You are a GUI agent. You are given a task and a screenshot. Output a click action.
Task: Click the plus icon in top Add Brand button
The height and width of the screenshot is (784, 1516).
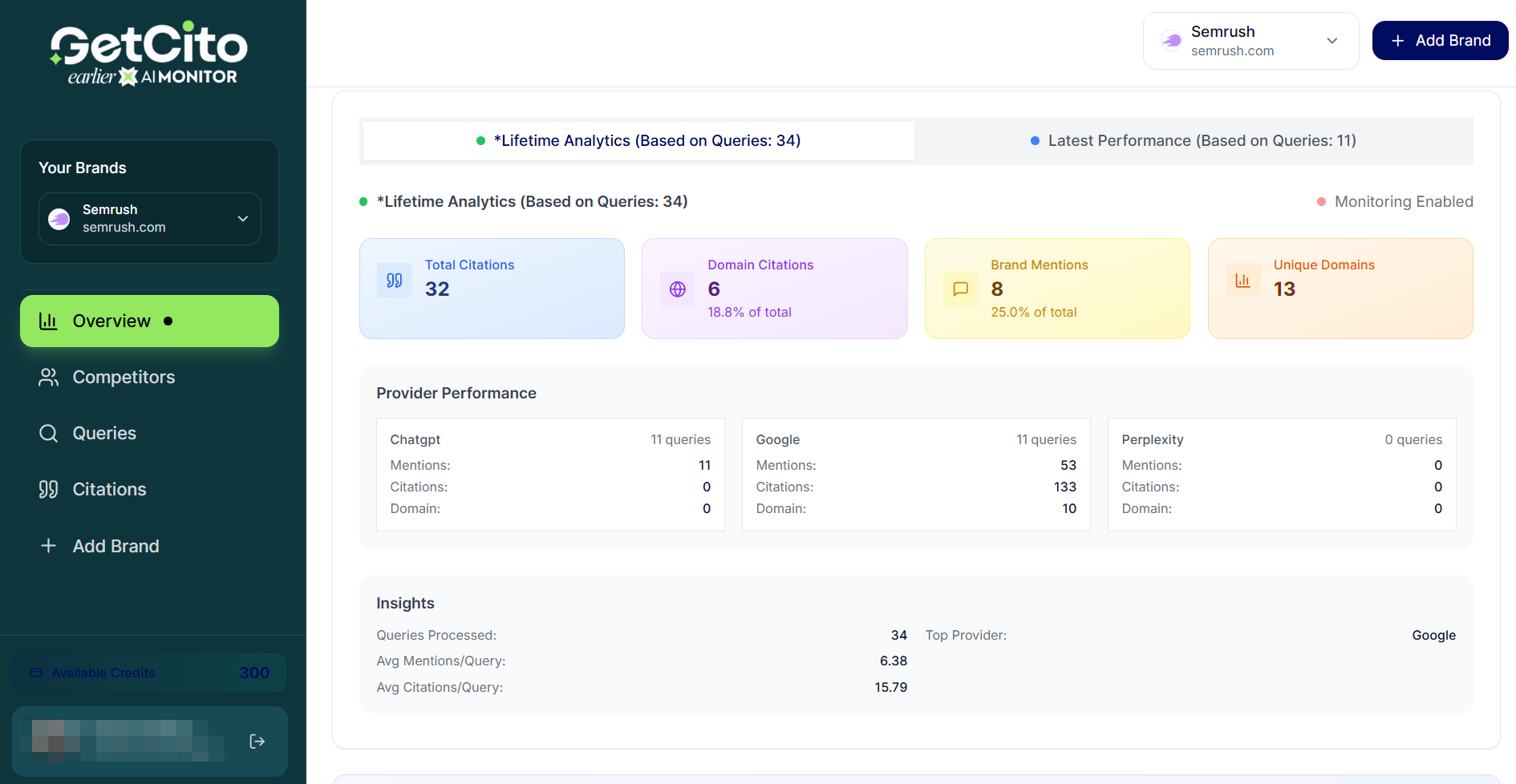(x=1398, y=41)
